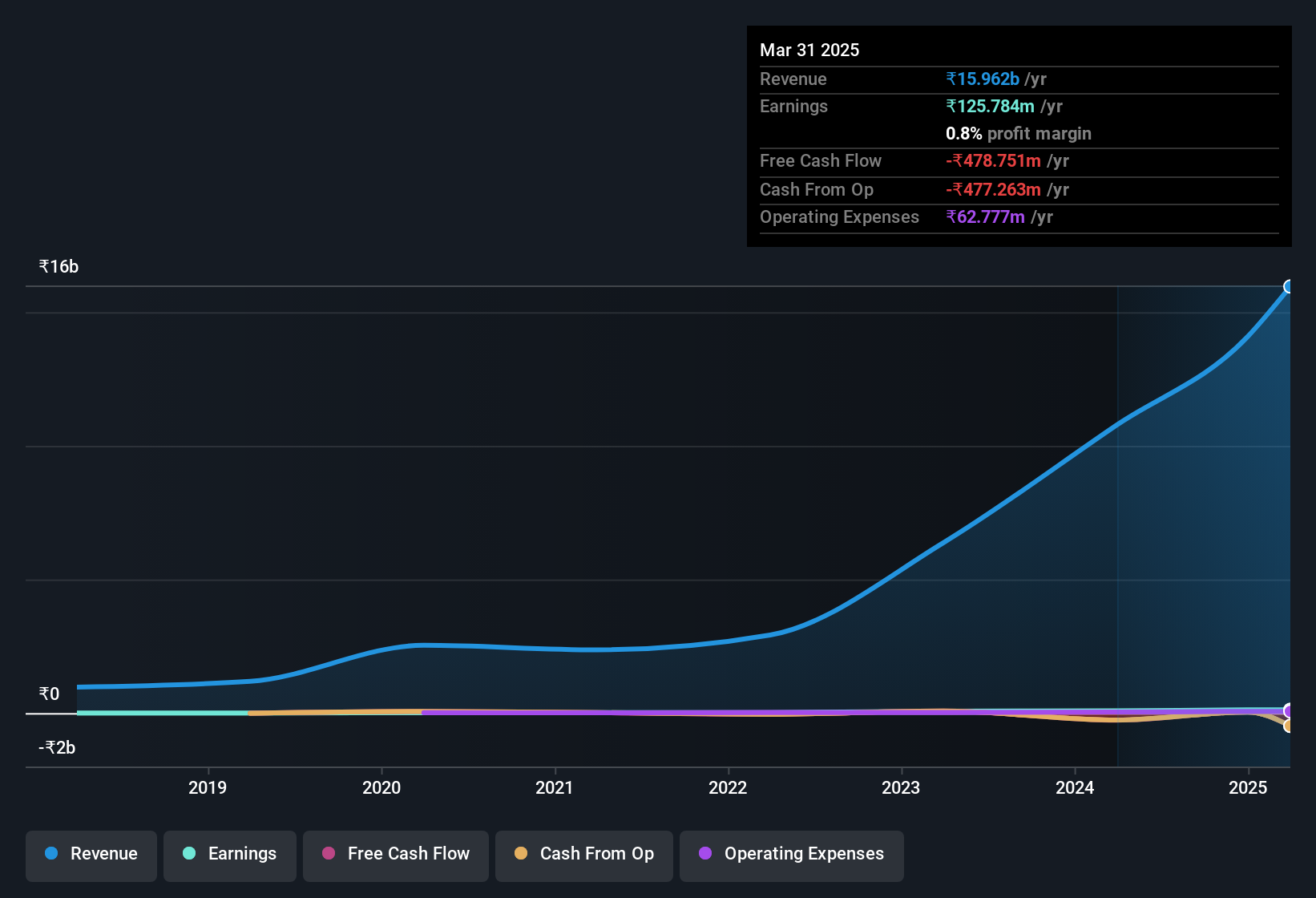
Task: Toggle the Free Cash Flow legend button
Action: tap(396, 855)
